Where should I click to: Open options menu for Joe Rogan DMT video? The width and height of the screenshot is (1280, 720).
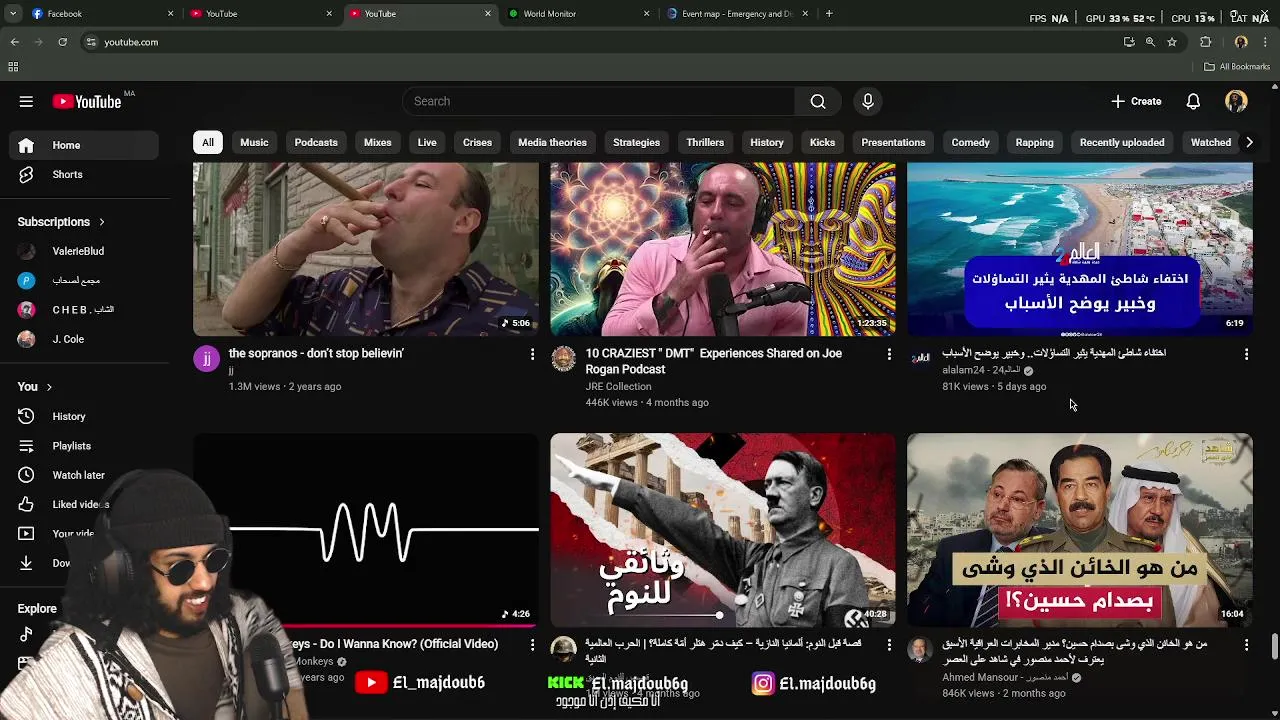pyautogui.click(x=889, y=354)
